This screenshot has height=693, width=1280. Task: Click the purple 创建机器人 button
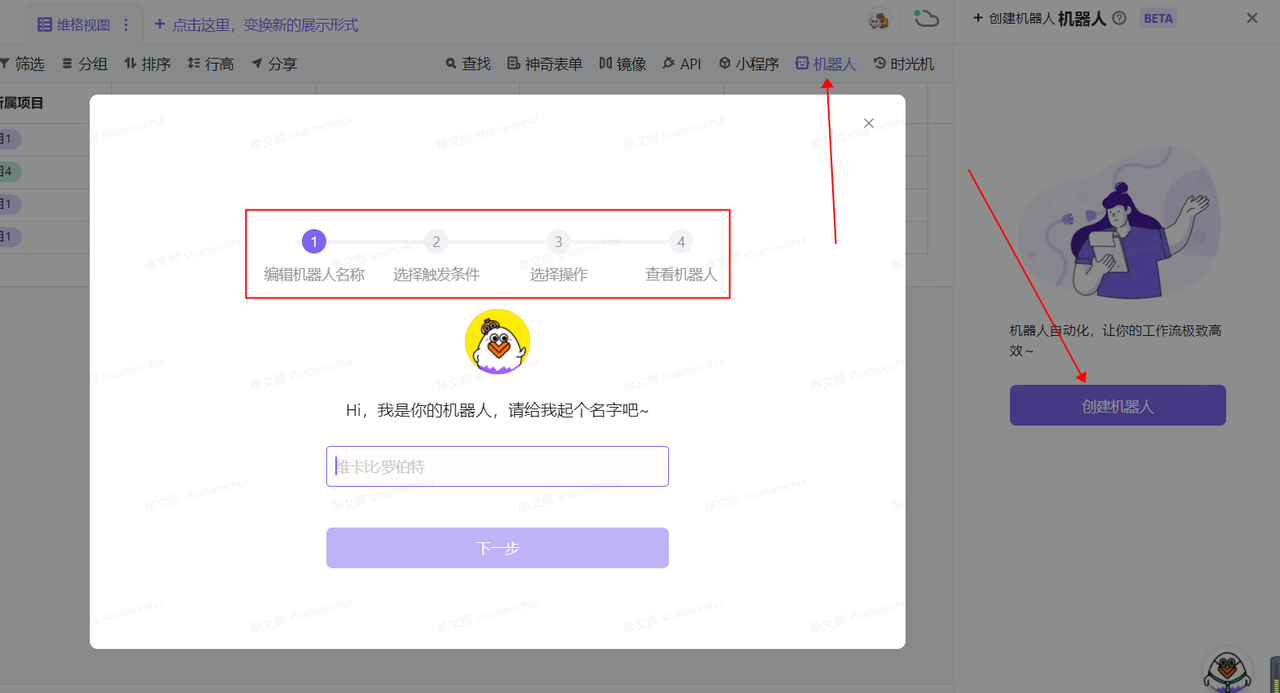pos(1117,406)
